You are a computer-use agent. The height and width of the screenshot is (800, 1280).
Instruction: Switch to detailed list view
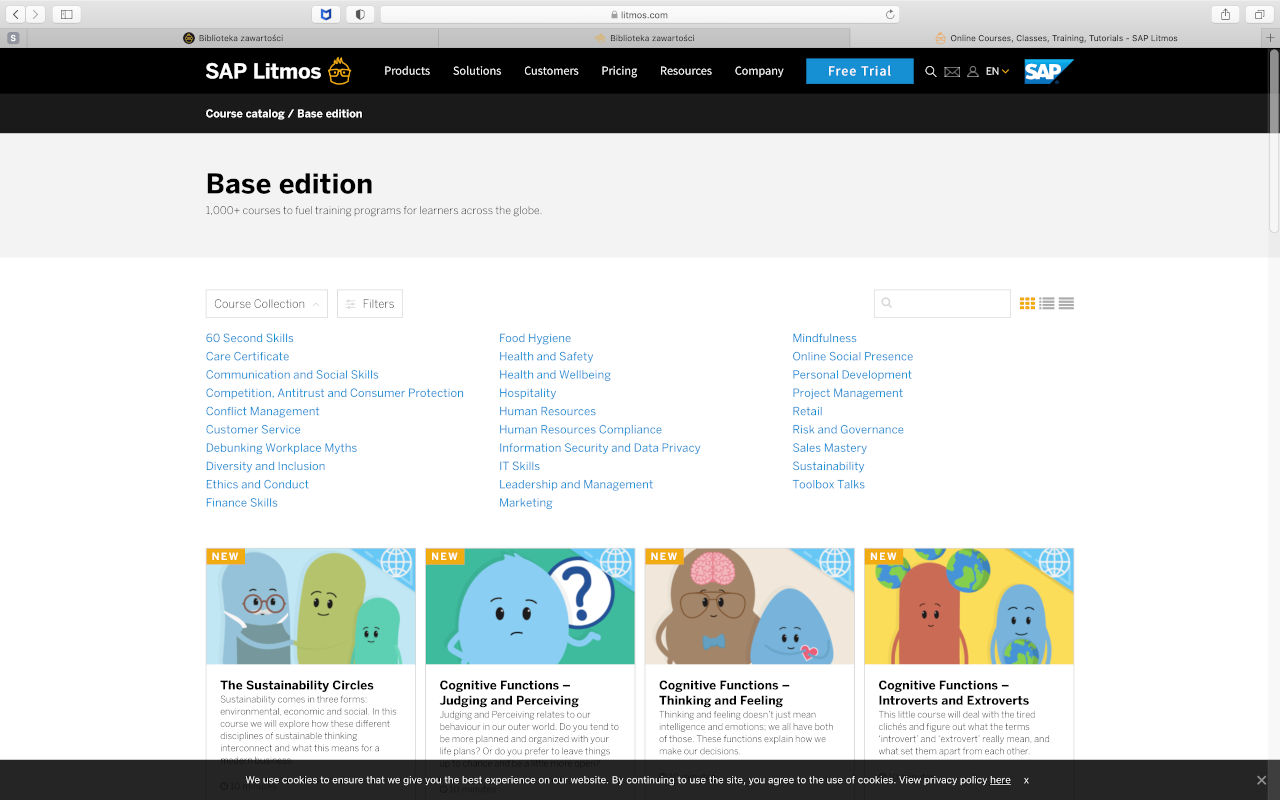point(1047,303)
